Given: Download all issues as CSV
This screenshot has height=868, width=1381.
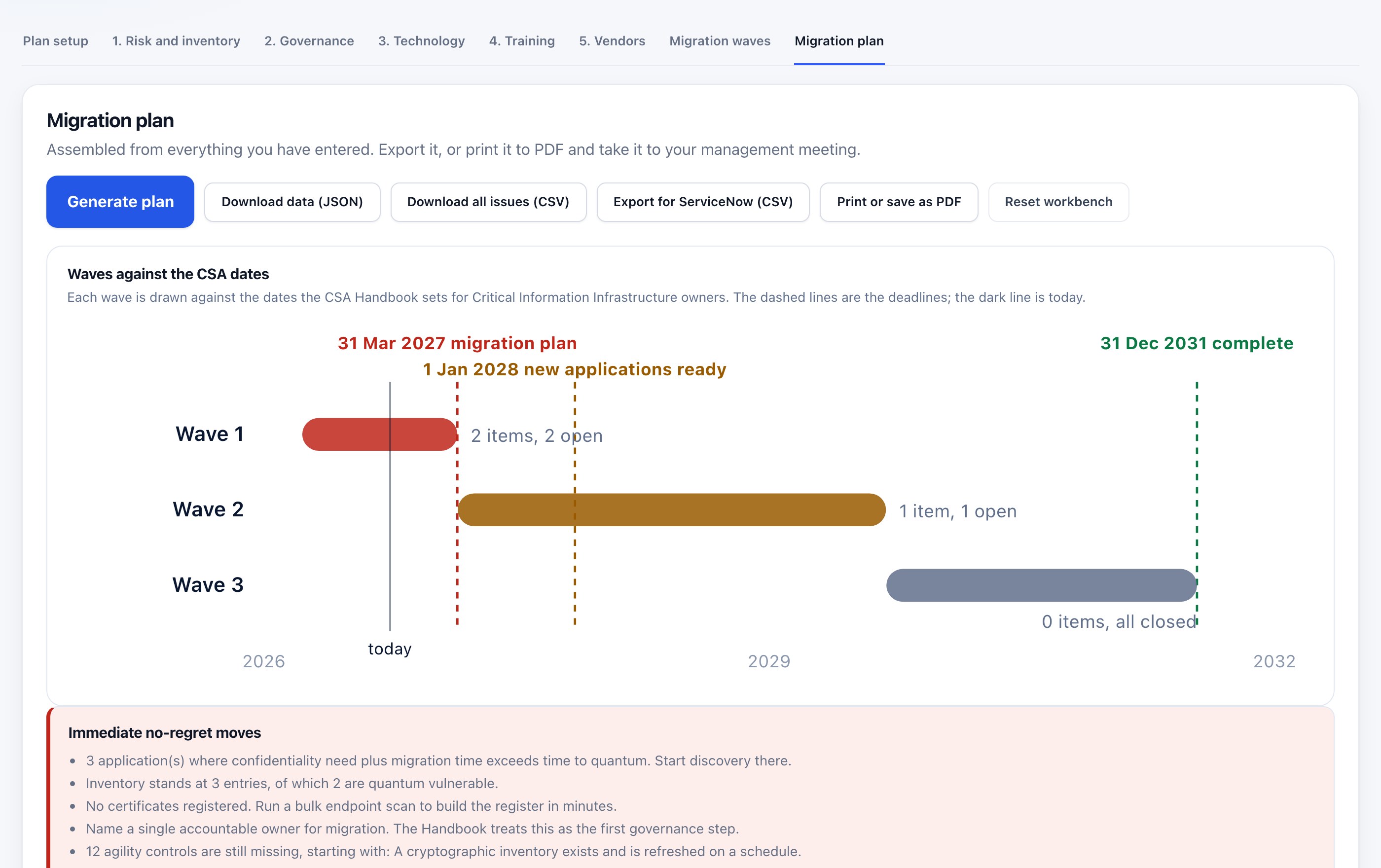Looking at the screenshot, I should coord(488,202).
